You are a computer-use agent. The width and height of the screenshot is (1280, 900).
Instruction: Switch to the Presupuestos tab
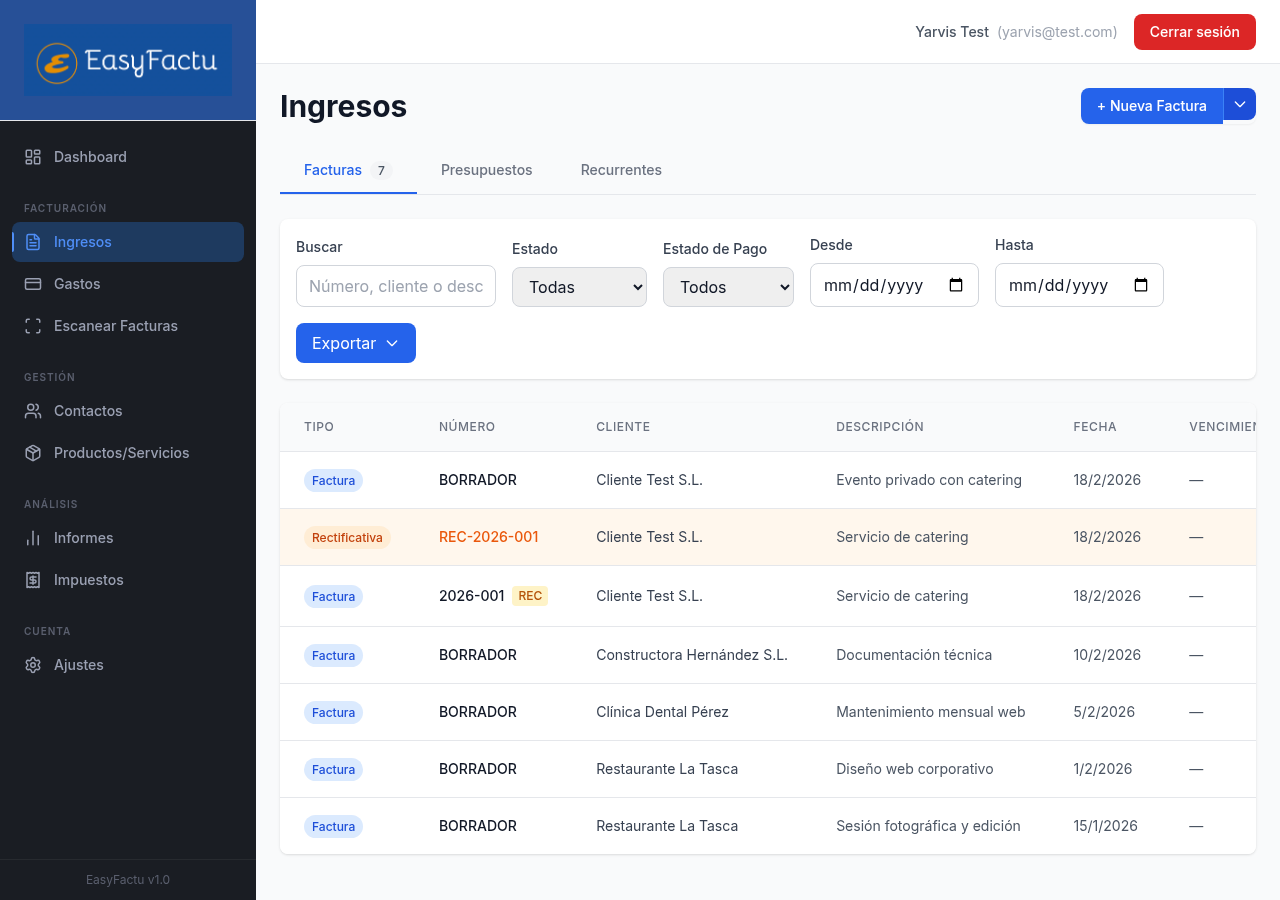click(487, 170)
